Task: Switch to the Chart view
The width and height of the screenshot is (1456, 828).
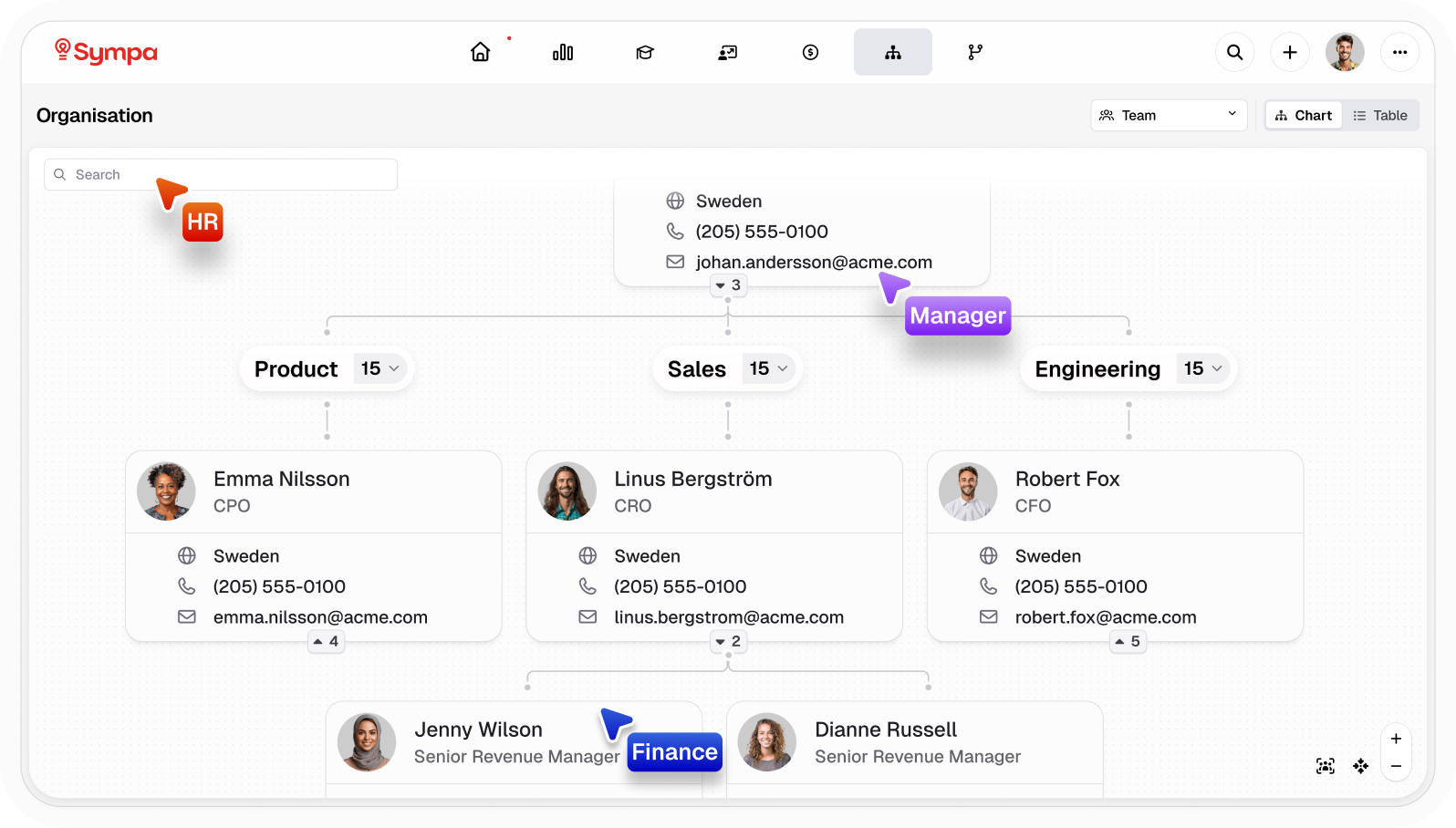Action: 1304,115
